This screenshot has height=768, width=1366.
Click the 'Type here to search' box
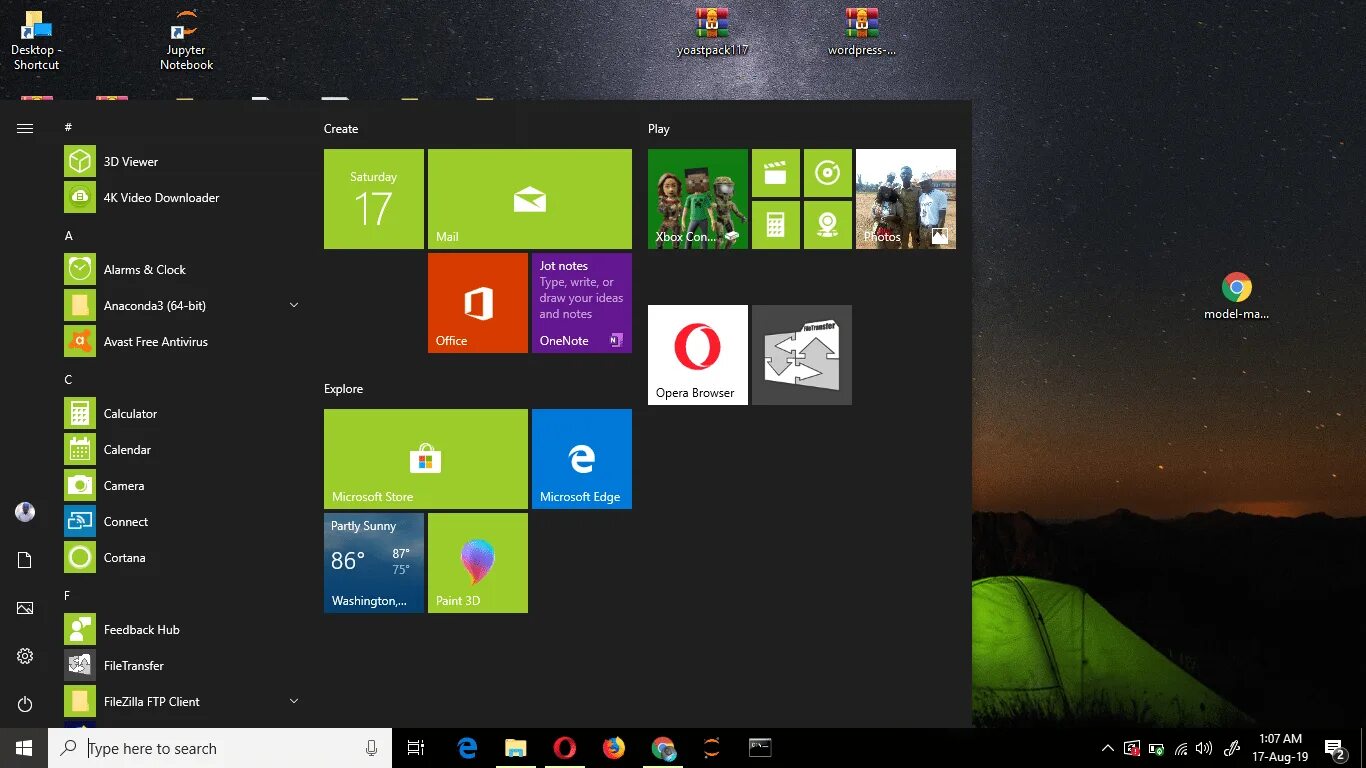[x=220, y=748]
